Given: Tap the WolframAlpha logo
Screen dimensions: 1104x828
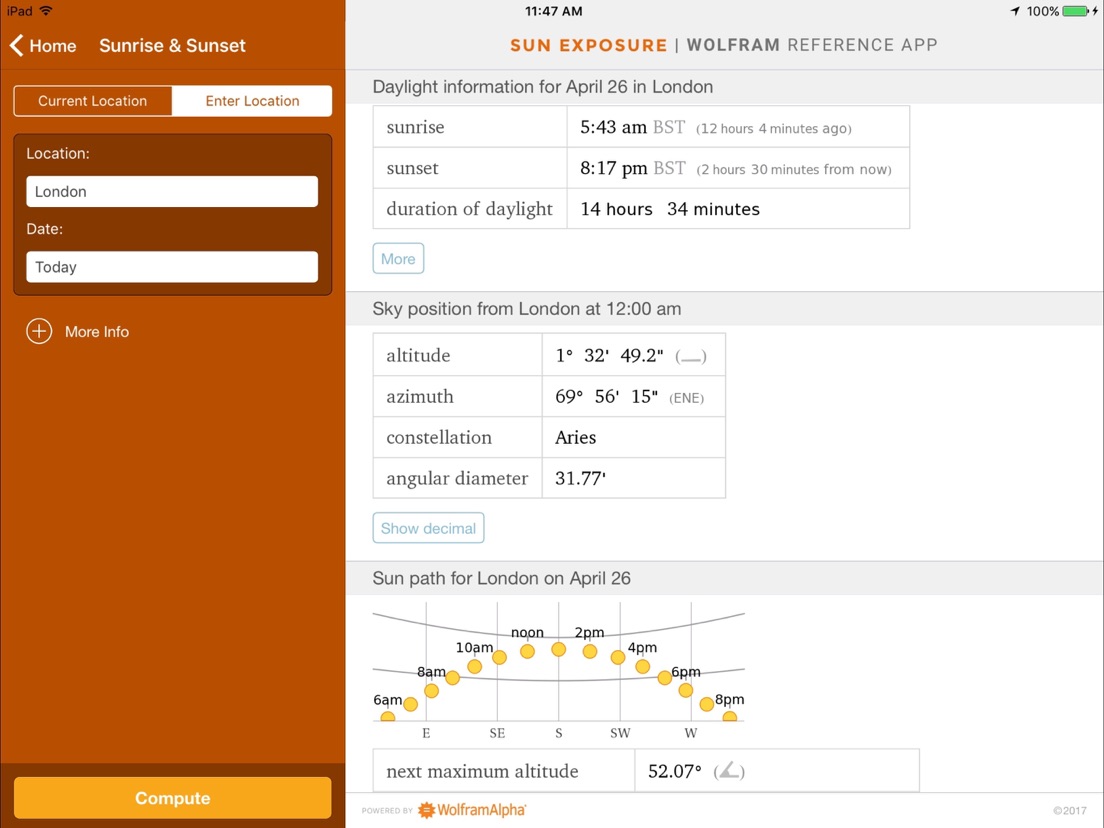Looking at the screenshot, I should (x=472, y=810).
